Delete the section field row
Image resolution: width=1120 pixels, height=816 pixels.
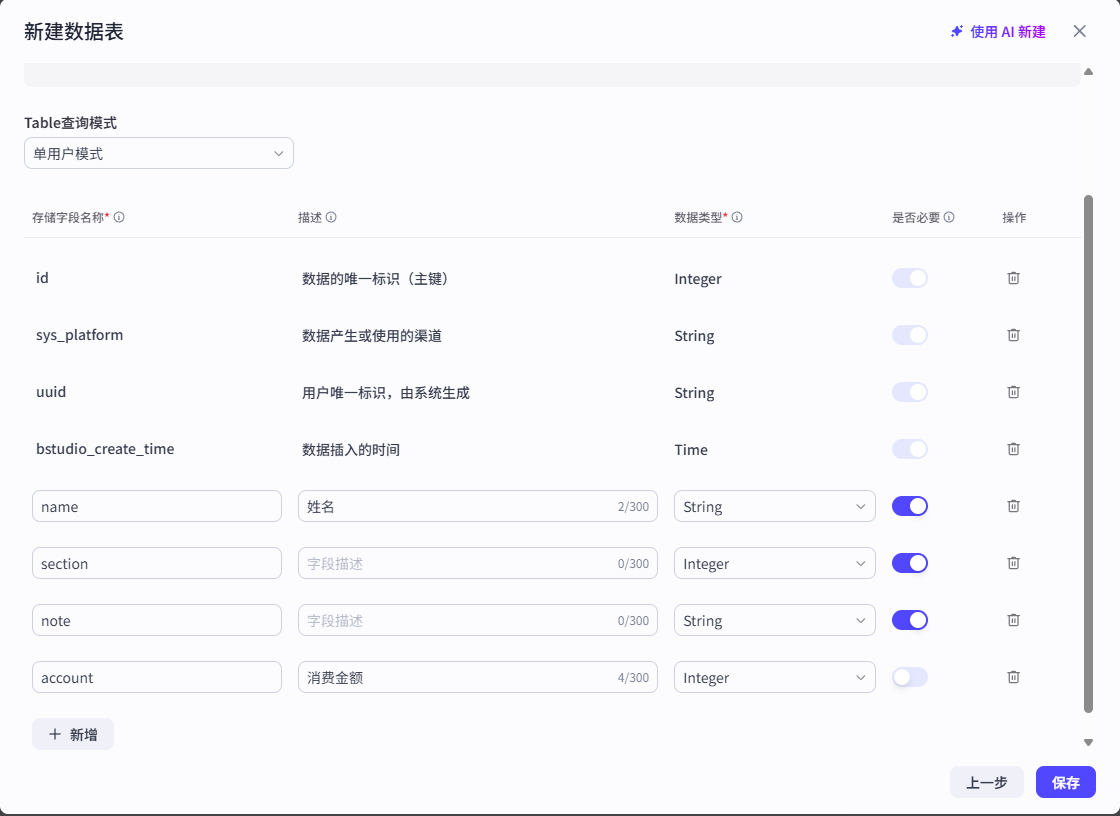(x=1013, y=563)
